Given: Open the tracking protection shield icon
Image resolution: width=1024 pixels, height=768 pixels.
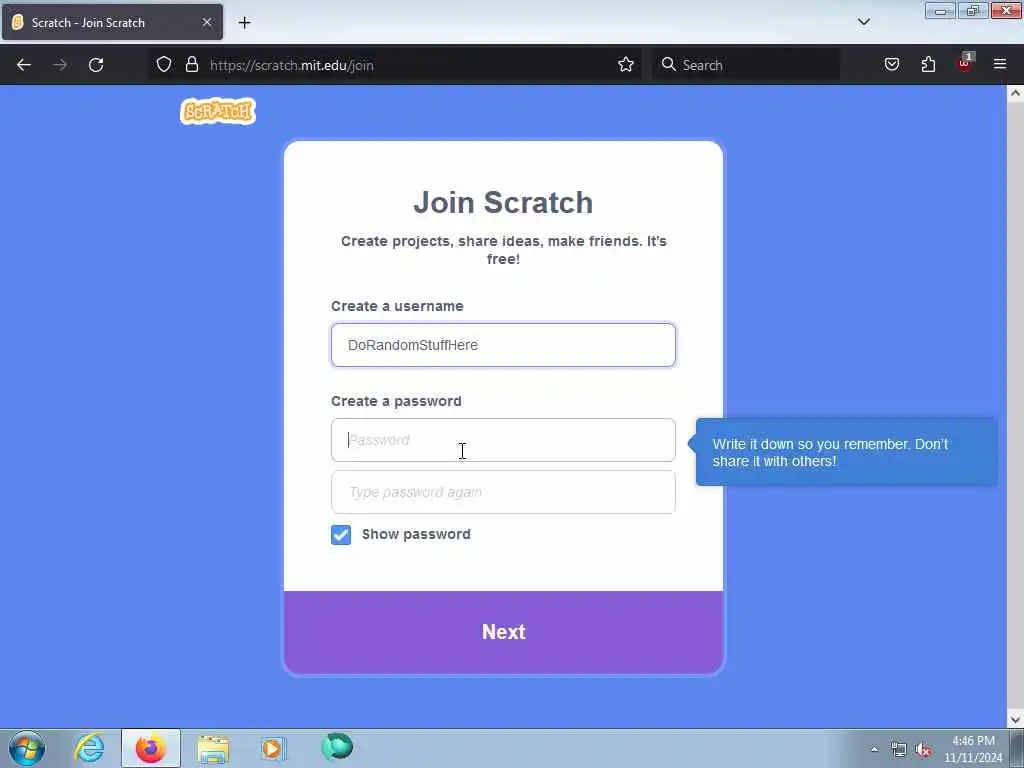Looking at the screenshot, I should (164, 65).
